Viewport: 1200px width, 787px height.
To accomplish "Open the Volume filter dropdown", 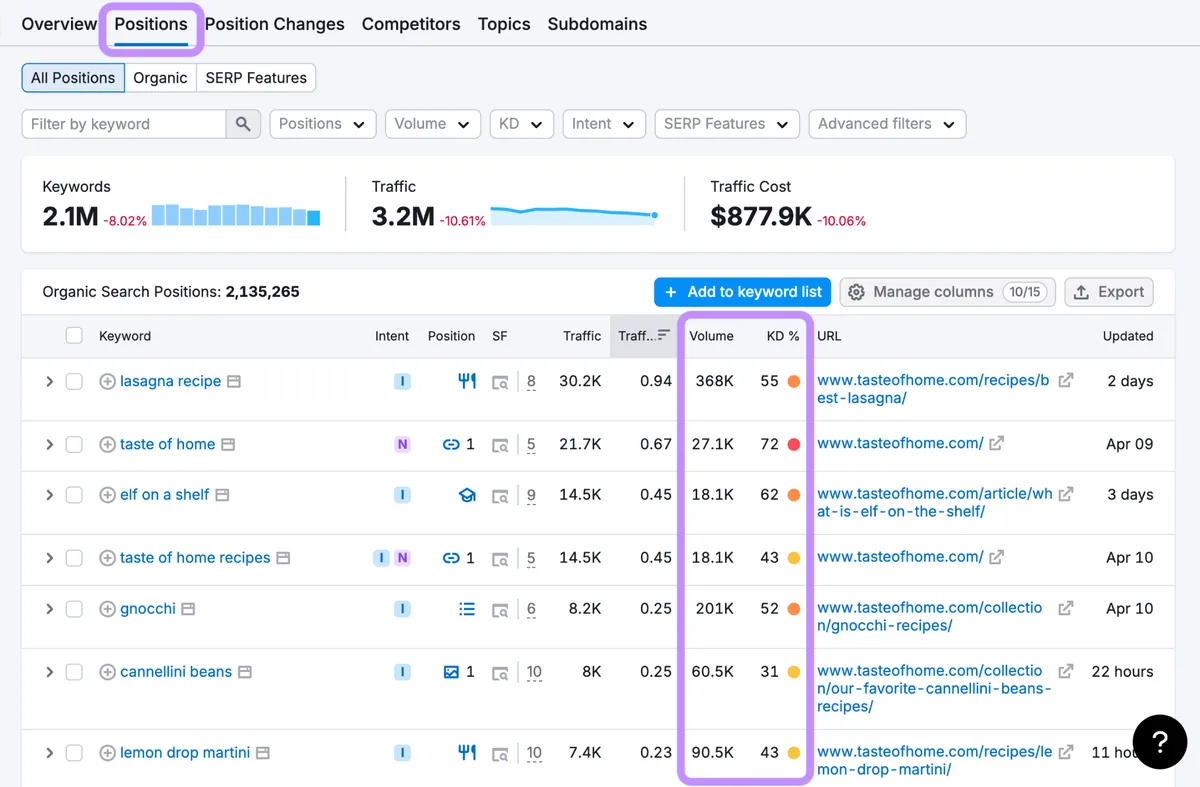I will (433, 124).
